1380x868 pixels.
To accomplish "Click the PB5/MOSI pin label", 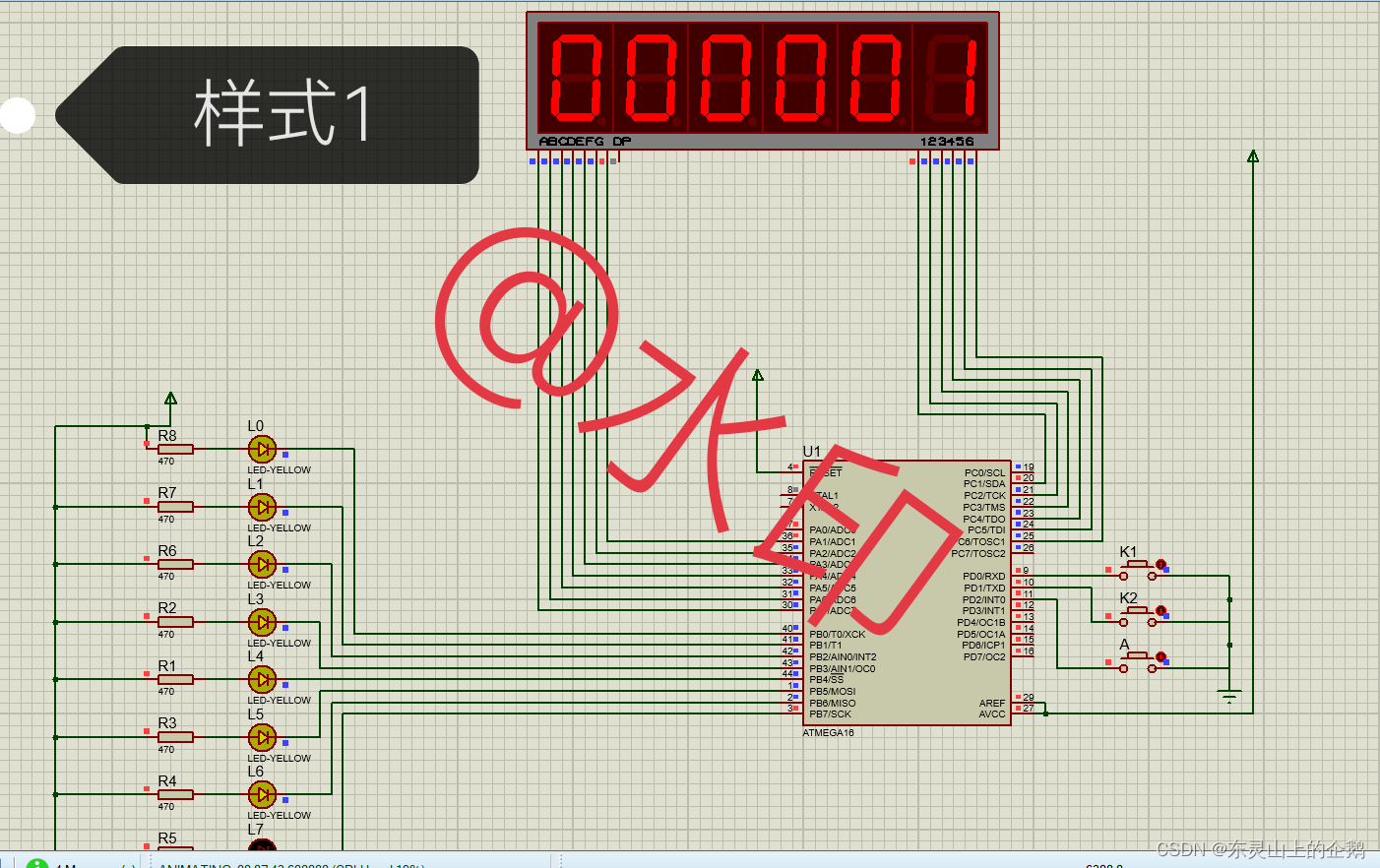I will [833, 692].
